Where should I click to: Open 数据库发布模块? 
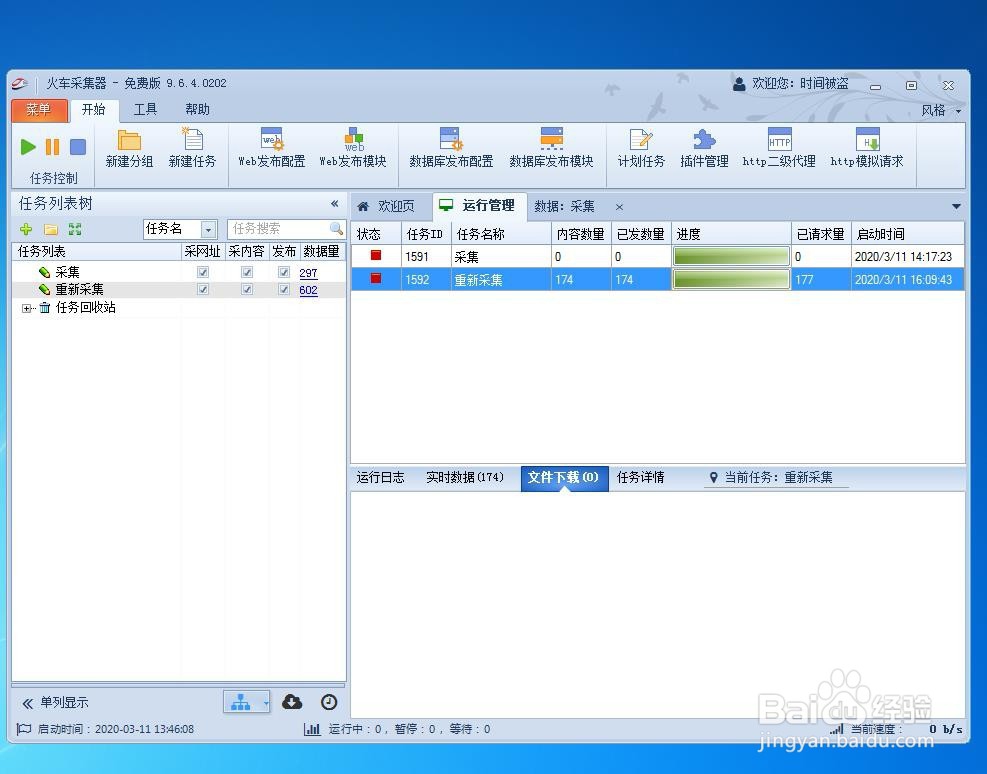(551, 149)
